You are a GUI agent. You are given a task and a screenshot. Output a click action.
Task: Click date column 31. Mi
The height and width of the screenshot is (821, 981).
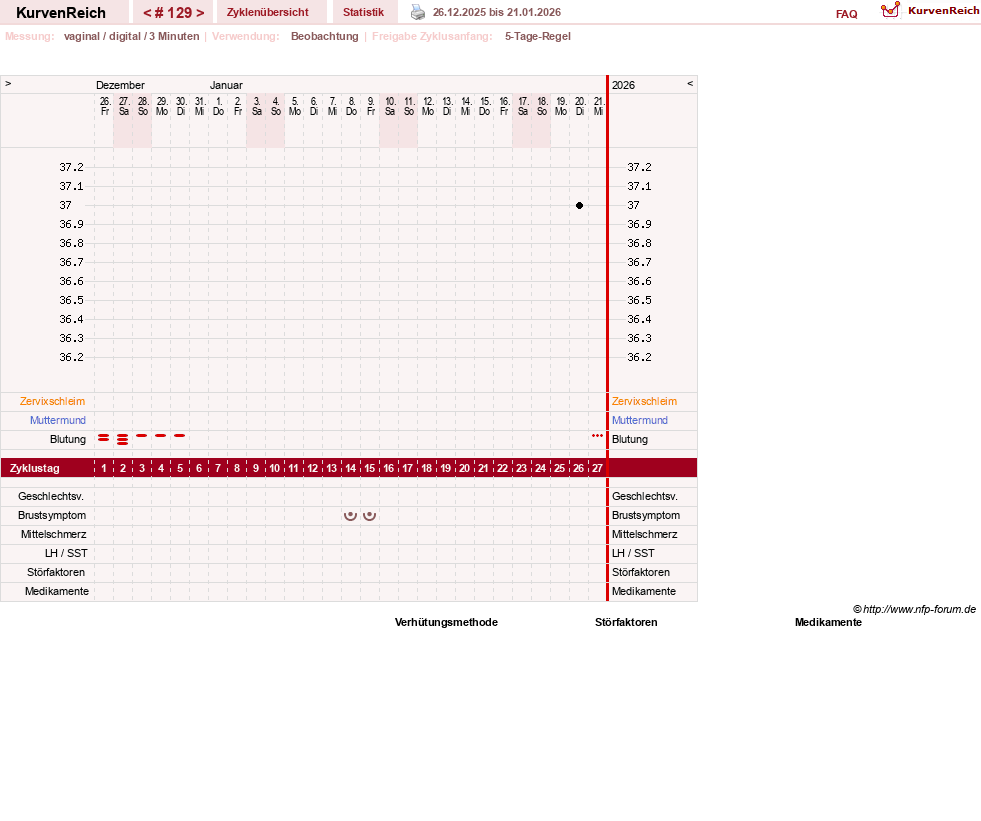pos(200,106)
